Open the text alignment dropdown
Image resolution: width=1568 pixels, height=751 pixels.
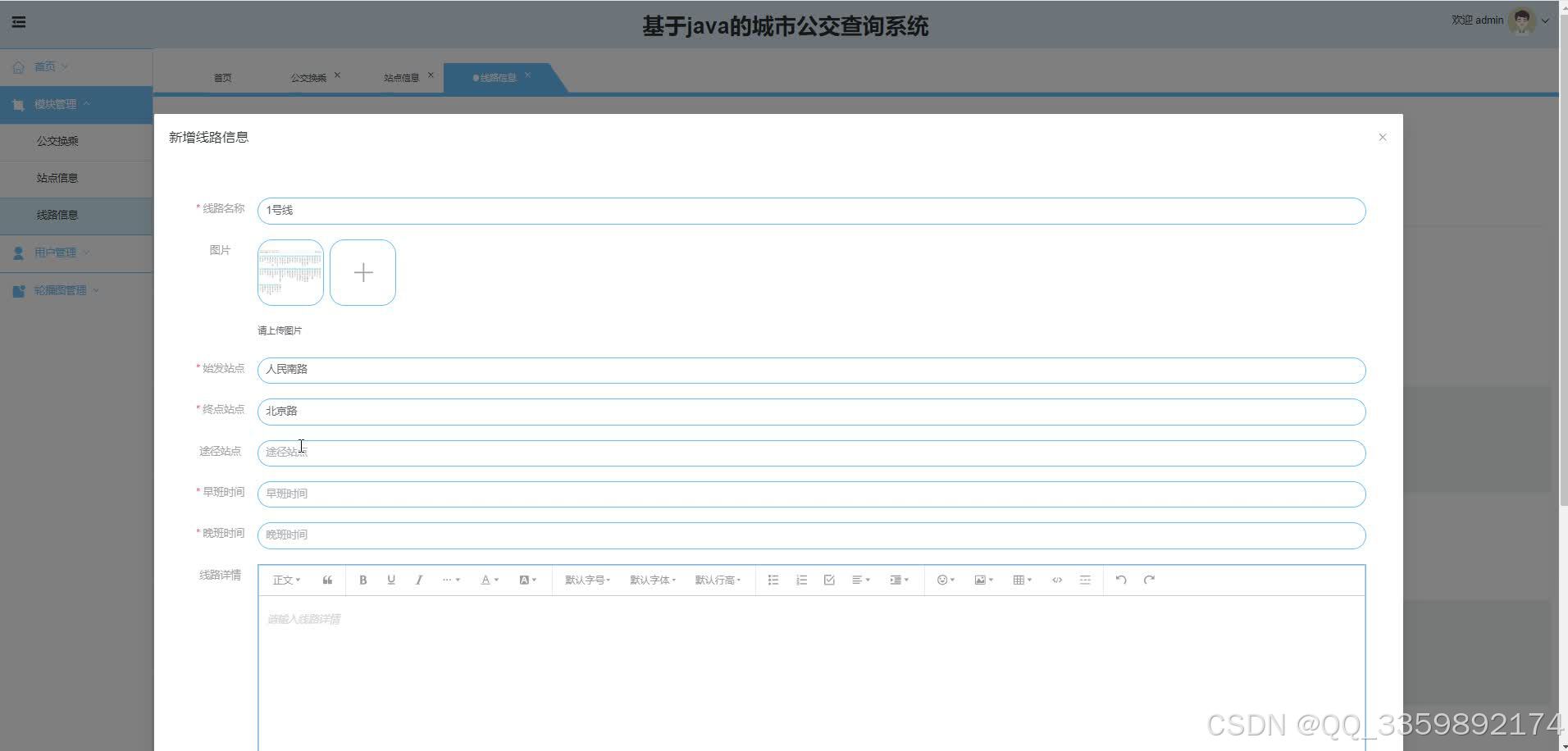[861, 580]
